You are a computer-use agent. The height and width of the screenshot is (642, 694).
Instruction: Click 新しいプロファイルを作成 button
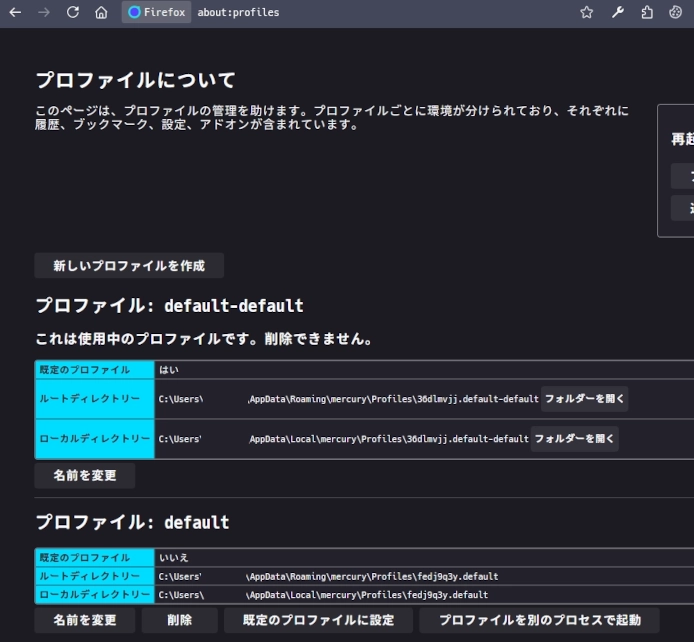pyautogui.click(x=129, y=265)
